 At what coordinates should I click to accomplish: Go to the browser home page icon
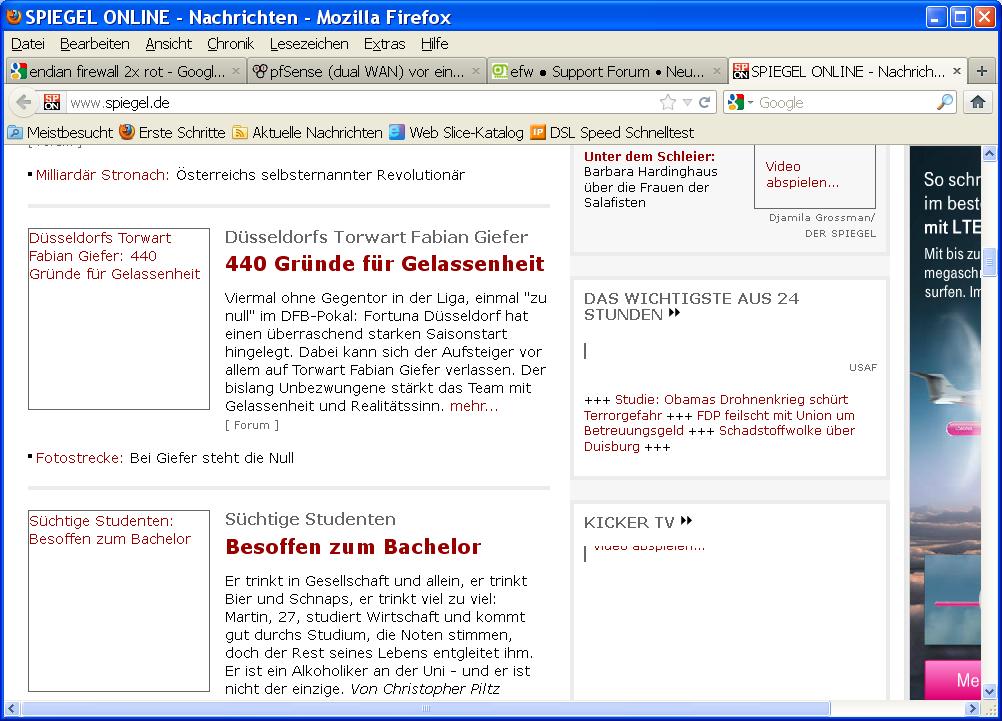978,102
